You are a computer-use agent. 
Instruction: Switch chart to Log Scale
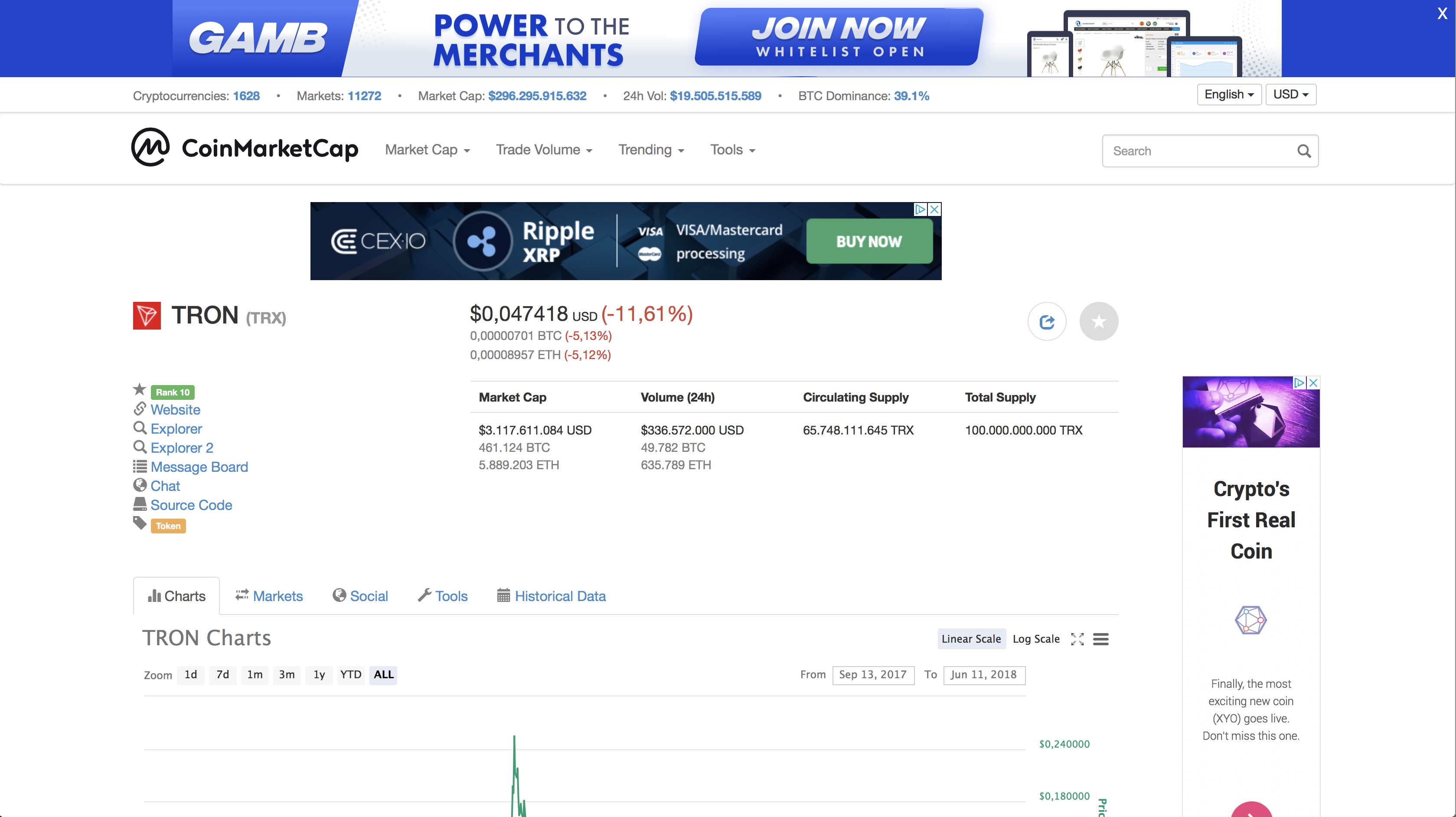tap(1036, 639)
